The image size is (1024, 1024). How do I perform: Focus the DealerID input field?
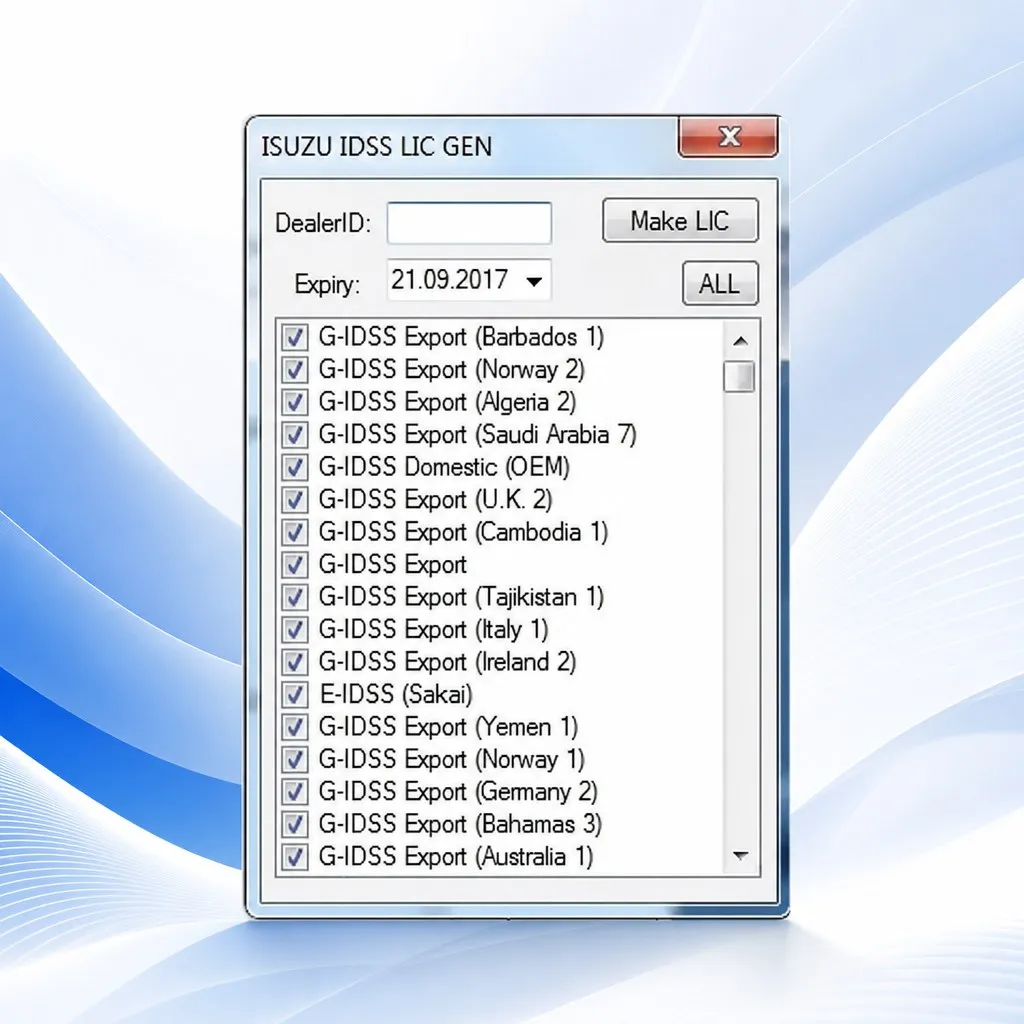[469, 223]
